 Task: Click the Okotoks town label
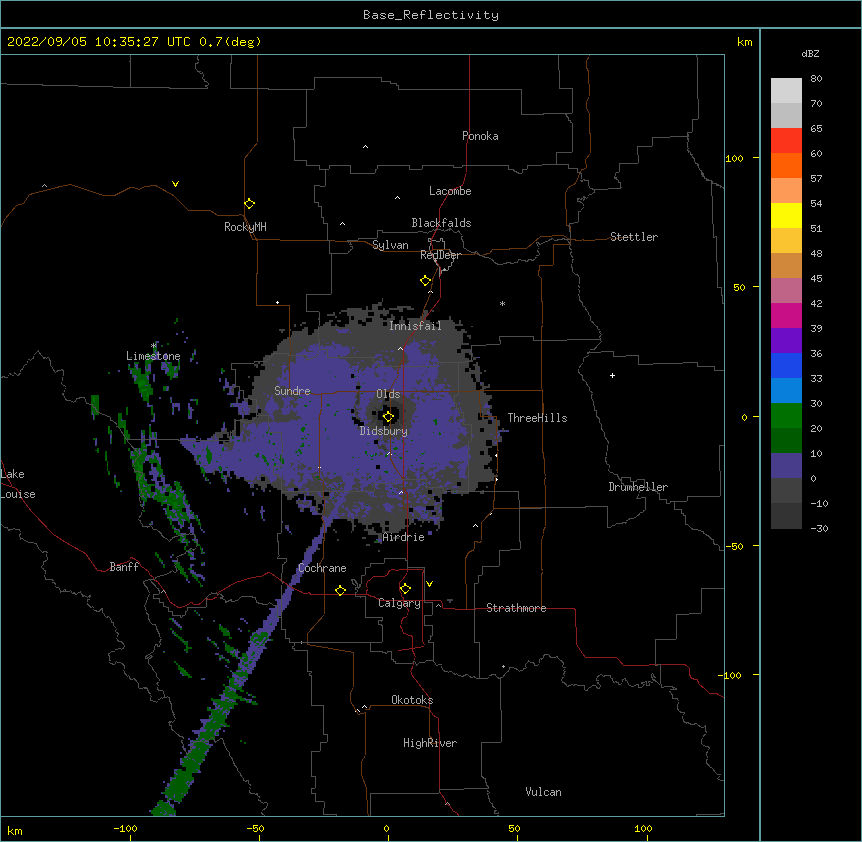[x=412, y=700]
